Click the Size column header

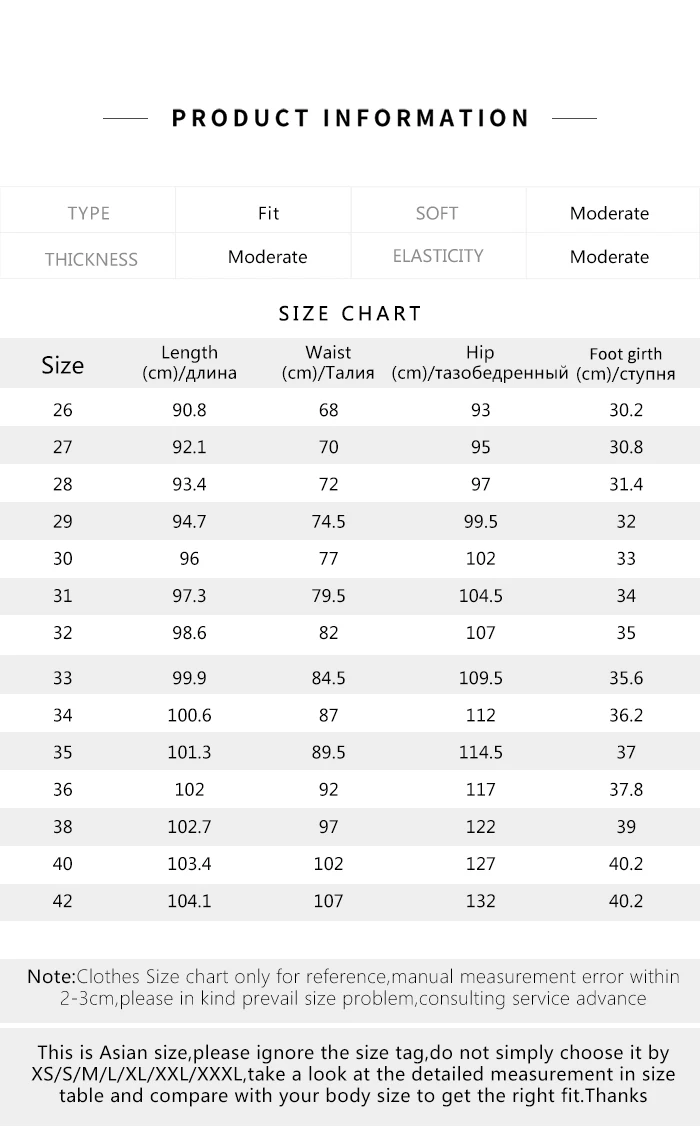pos(63,365)
